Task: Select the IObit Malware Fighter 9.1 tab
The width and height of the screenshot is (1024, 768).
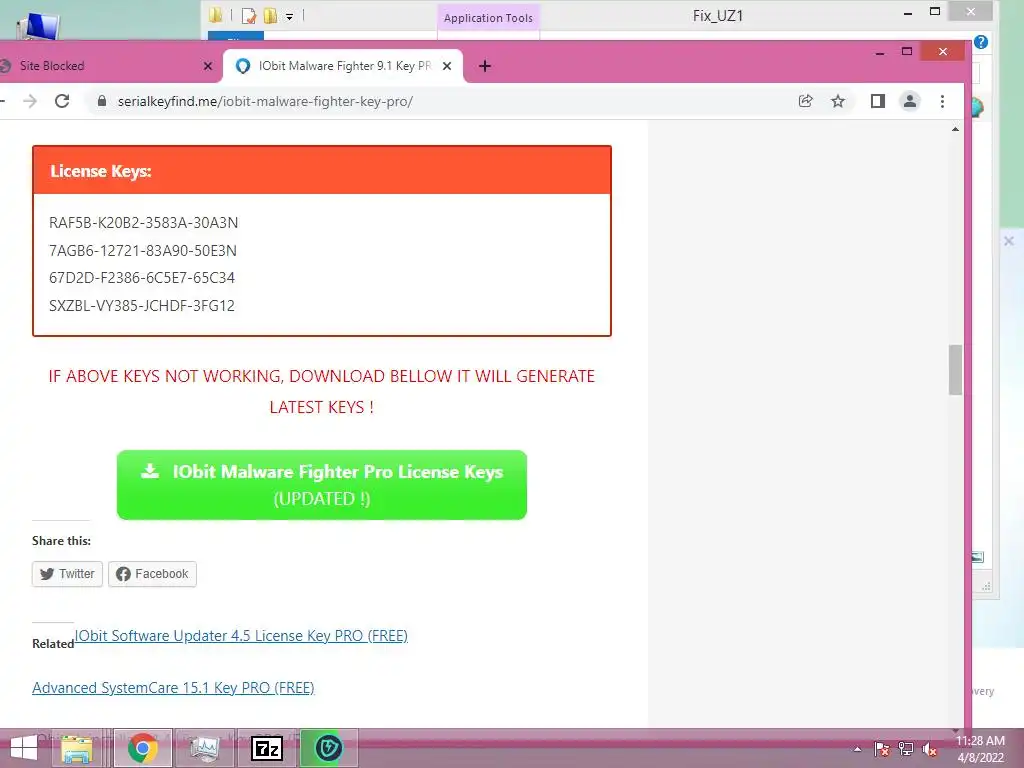Action: [344, 66]
